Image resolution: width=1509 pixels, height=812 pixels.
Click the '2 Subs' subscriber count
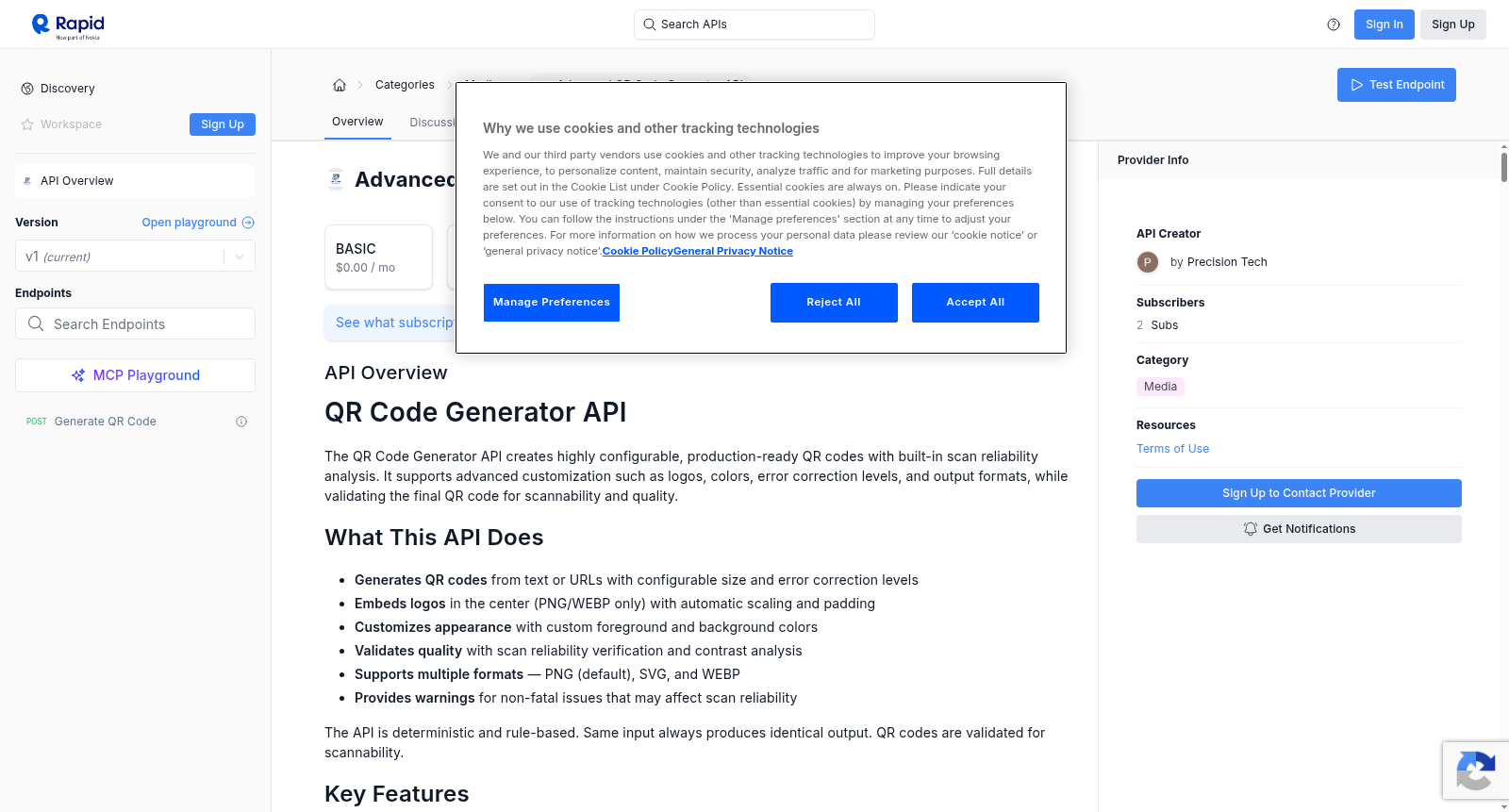pos(1157,325)
